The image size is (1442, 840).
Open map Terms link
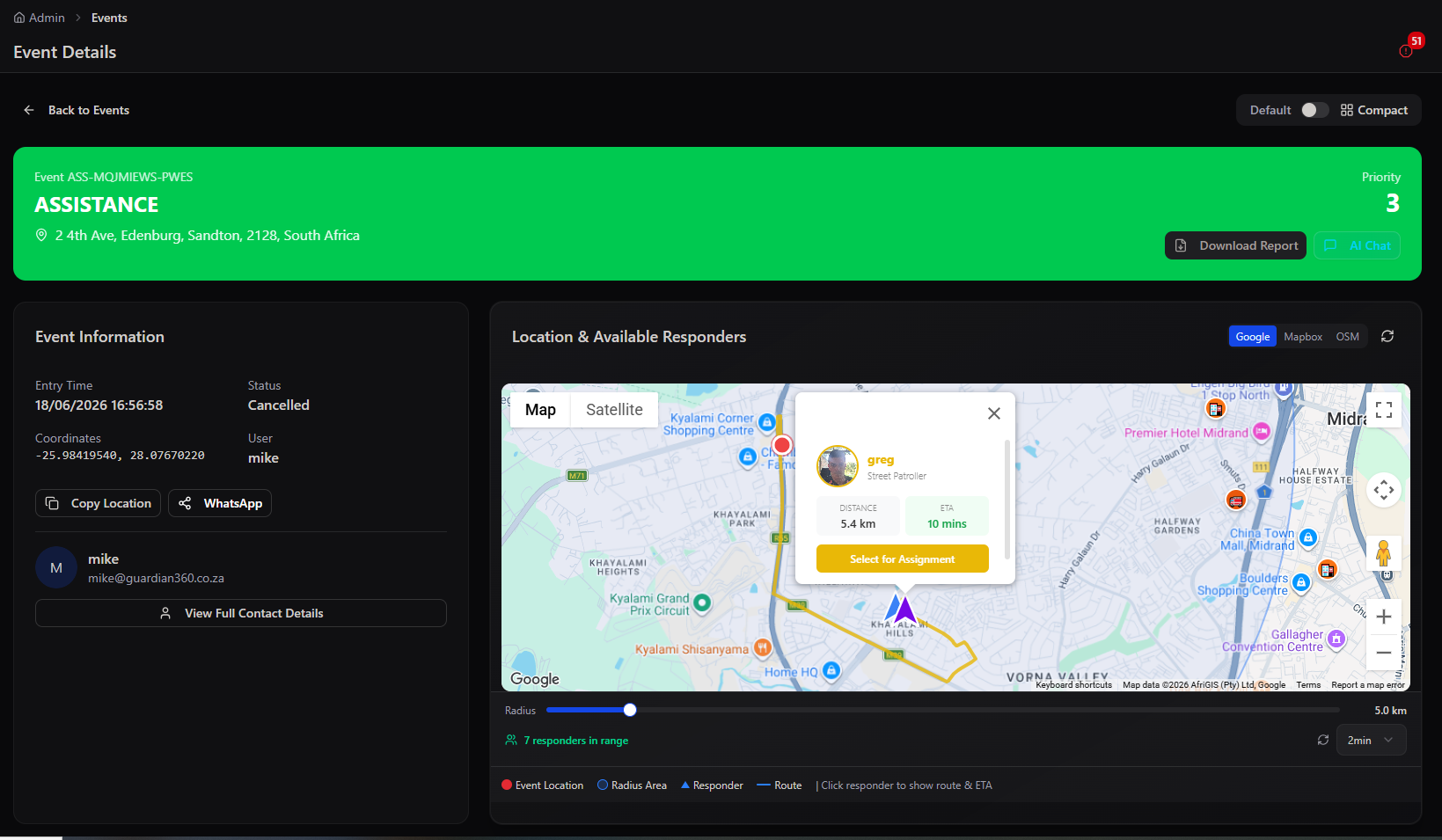pyautogui.click(x=1308, y=685)
